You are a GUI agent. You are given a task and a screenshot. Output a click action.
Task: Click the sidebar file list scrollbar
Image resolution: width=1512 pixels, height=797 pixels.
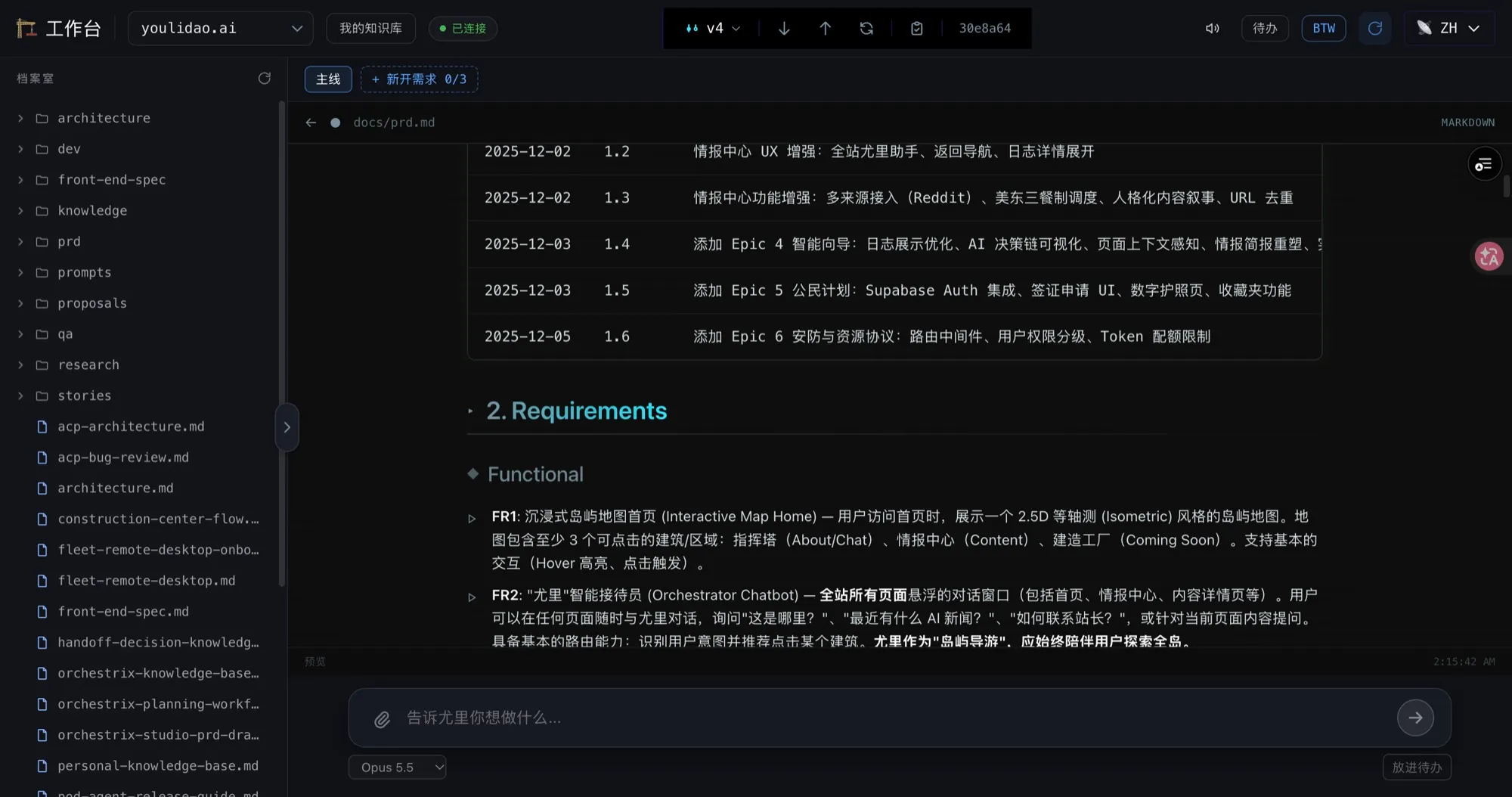click(x=282, y=344)
